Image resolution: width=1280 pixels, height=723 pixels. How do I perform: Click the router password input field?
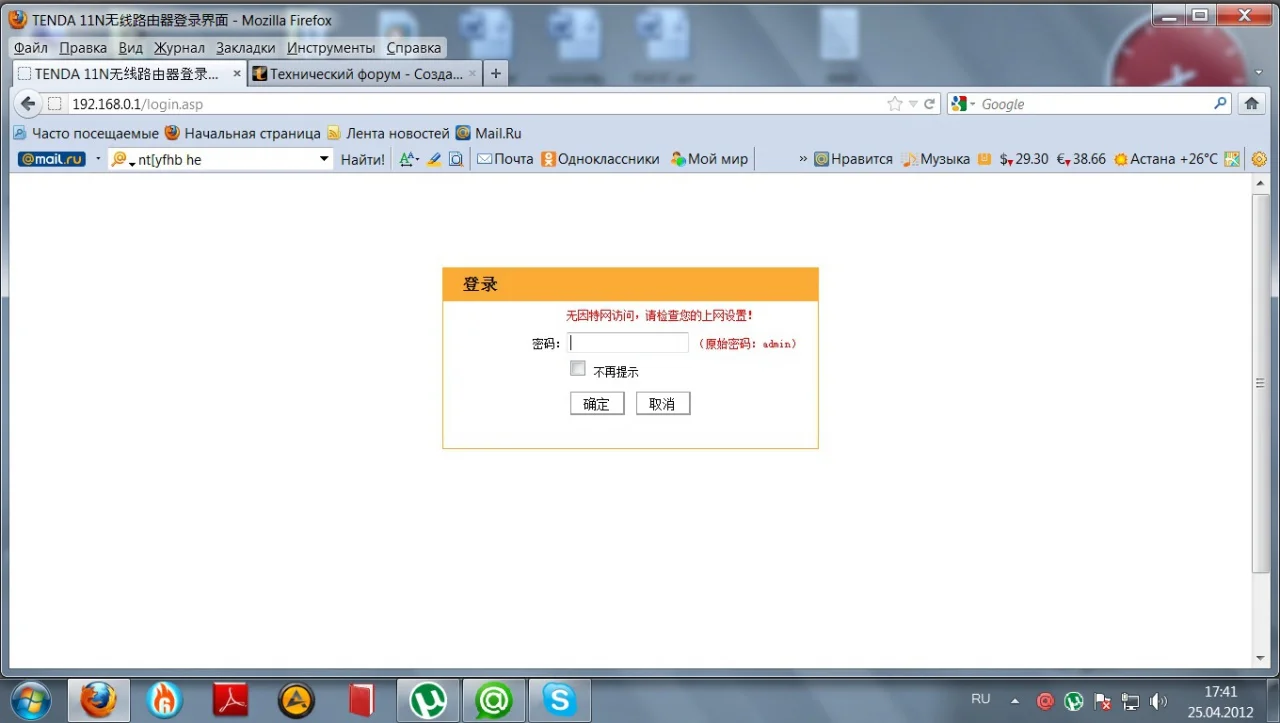click(628, 343)
